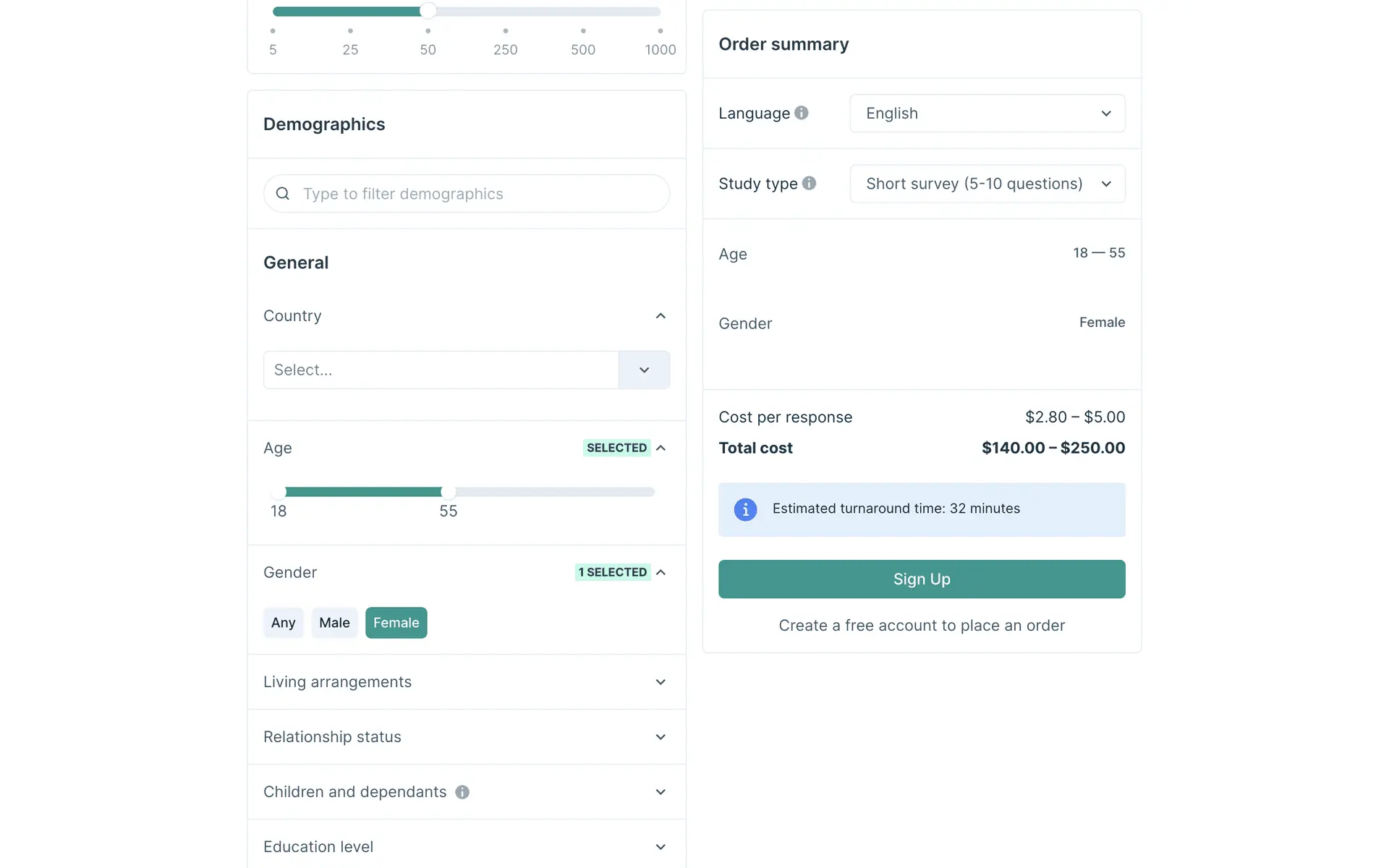The width and height of the screenshot is (1389, 868).
Task: Open the Language dropdown
Action: coord(987,114)
